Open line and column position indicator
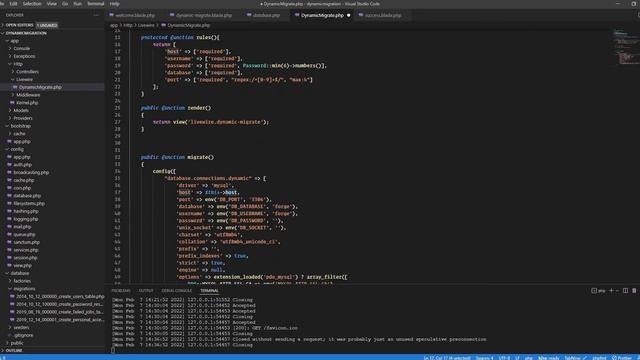Screen dimensions: 640x360 (x=447, y=358)
